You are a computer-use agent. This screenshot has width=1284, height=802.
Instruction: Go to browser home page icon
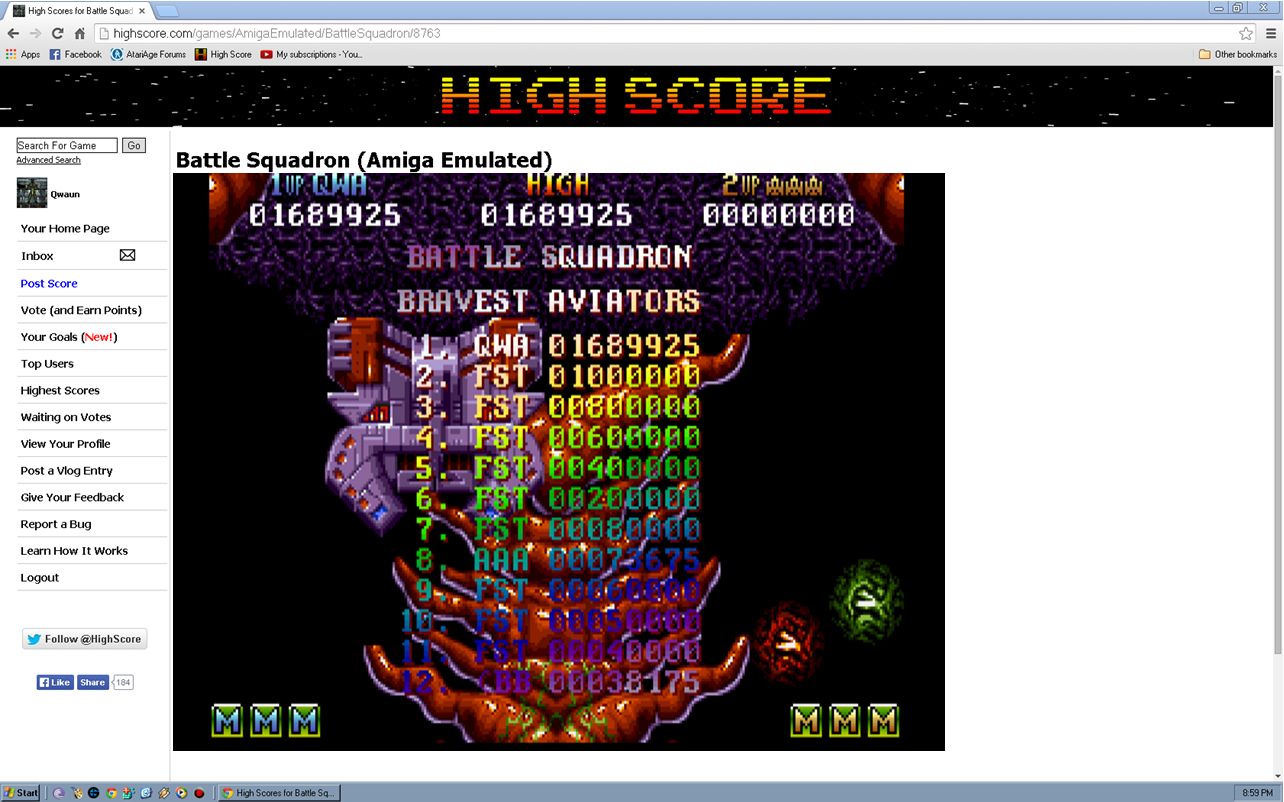[x=80, y=33]
